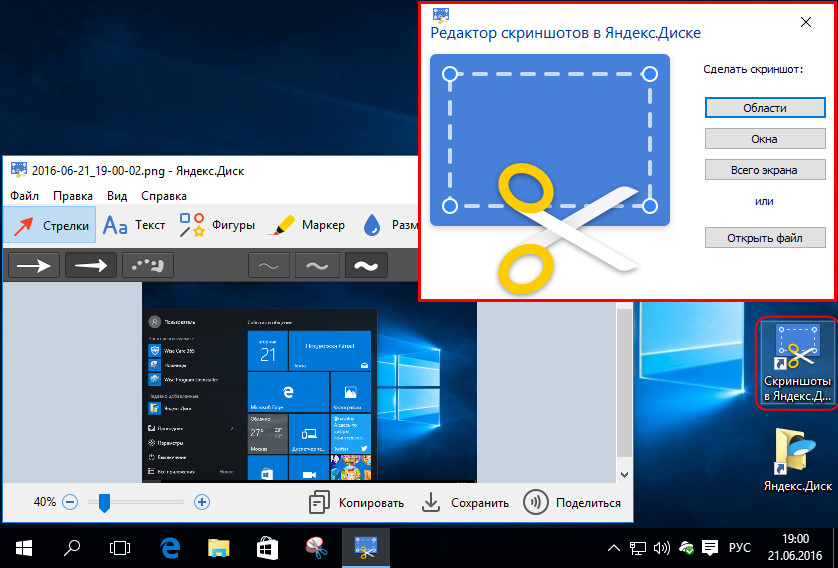Open the Правка menu
Screen dimensions: 838x568
(x=73, y=196)
